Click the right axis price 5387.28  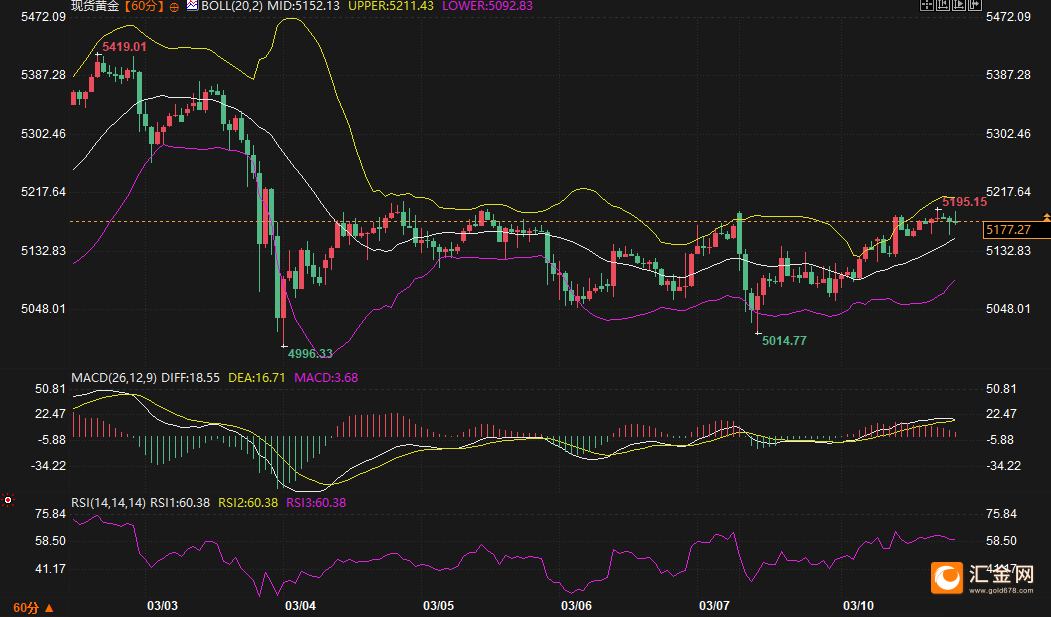coord(1008,75)
